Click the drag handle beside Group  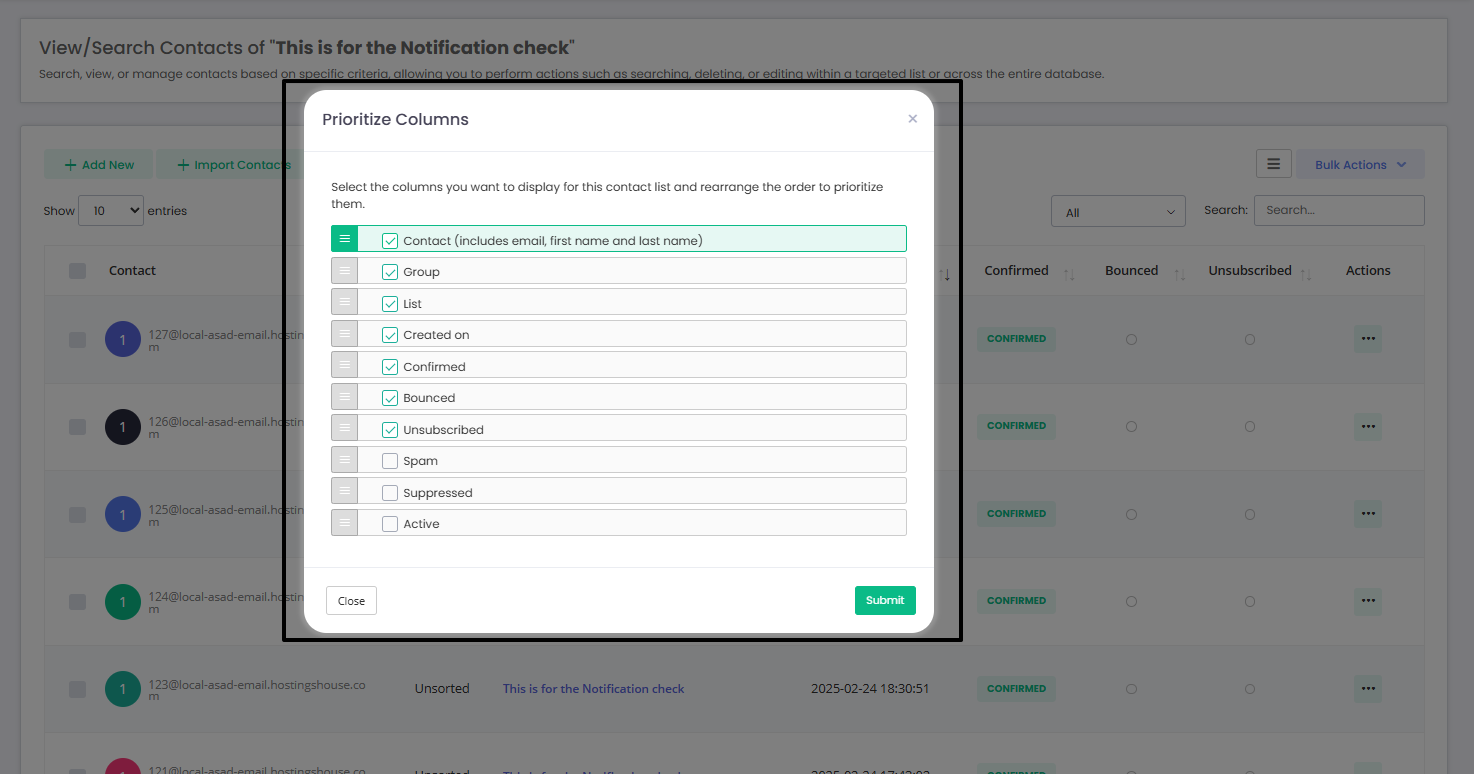[344, 271]
